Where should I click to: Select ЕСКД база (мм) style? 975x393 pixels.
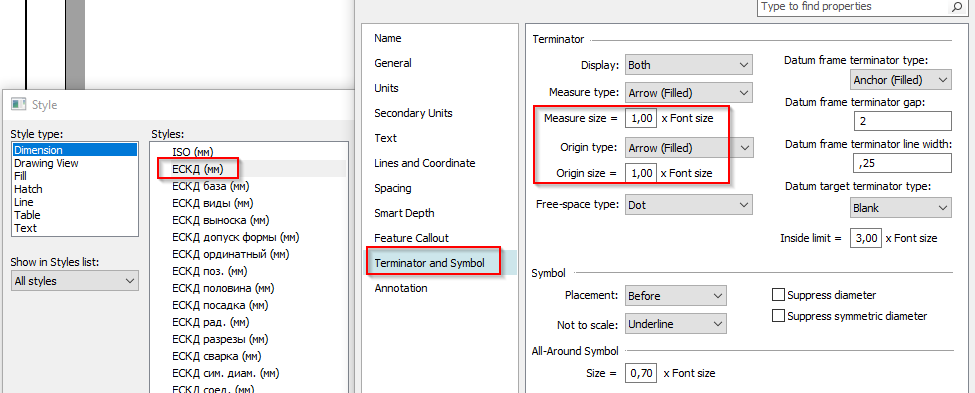[x=210, y=186]
